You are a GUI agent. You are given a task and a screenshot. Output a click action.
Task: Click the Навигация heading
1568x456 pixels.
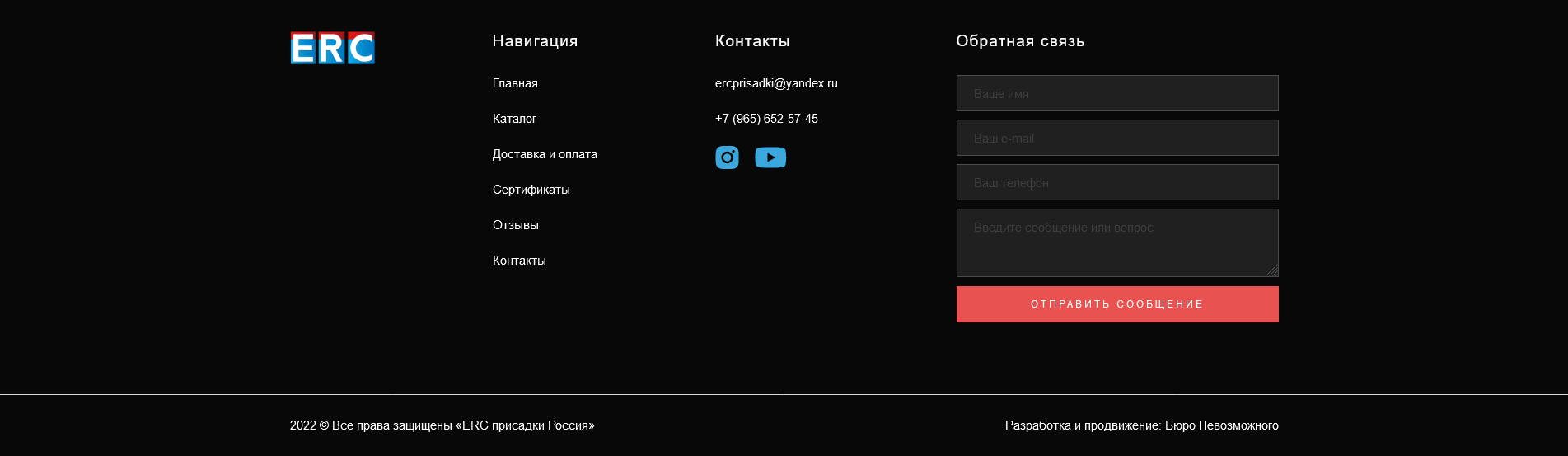(535, 41)
